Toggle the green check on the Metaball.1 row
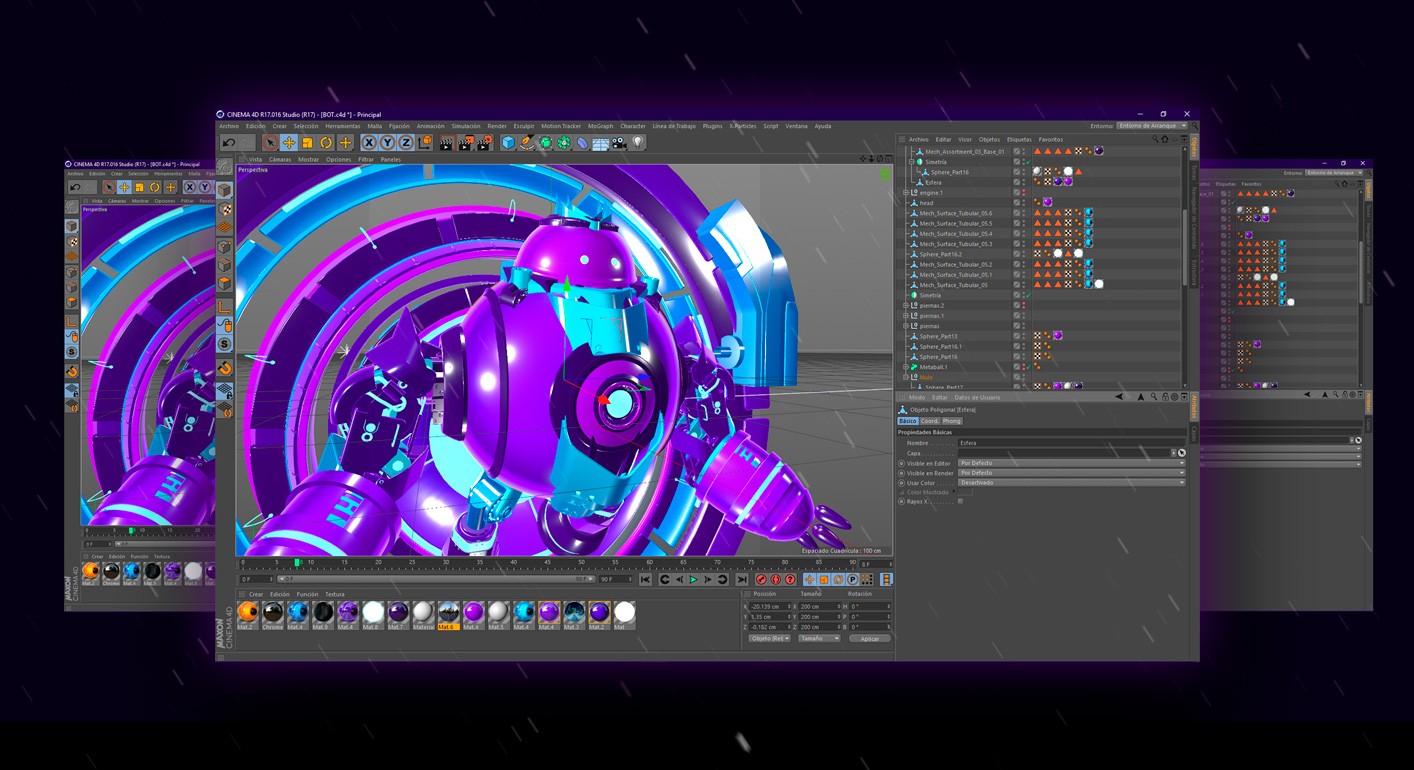The image size is (1414, 770). tap(1027, 367)
